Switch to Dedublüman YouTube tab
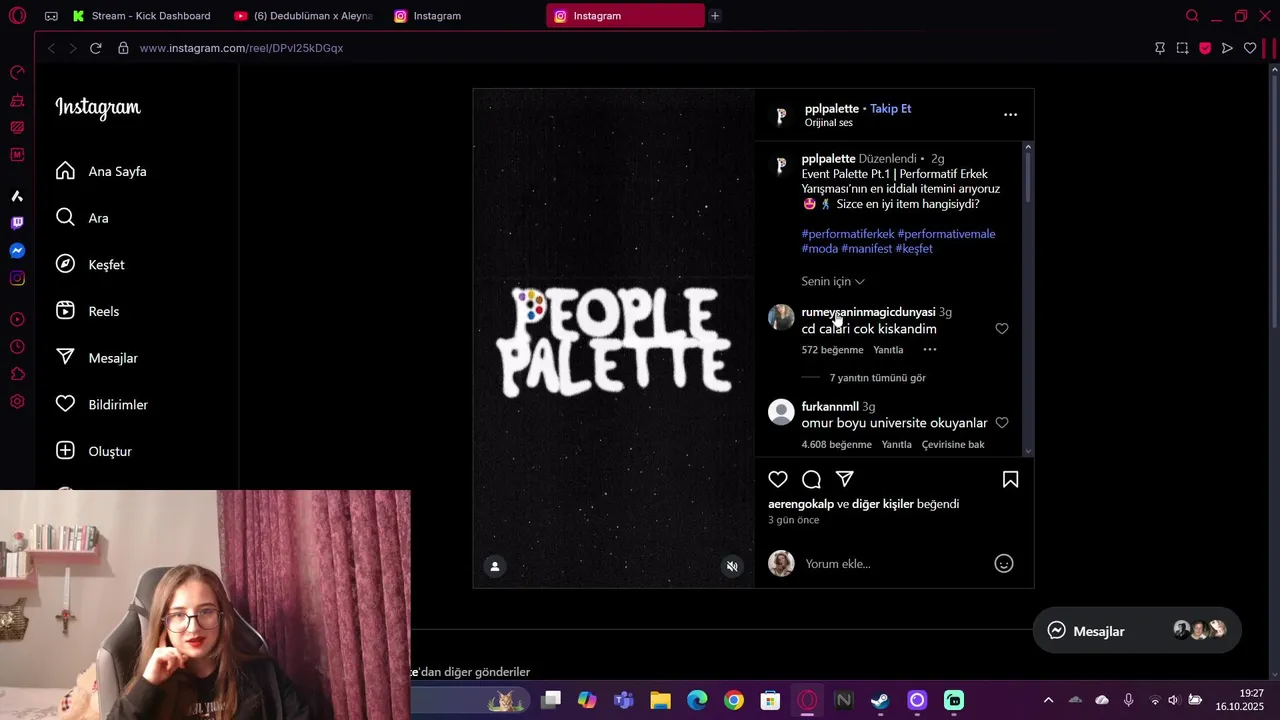 click(x=304, y=16)
